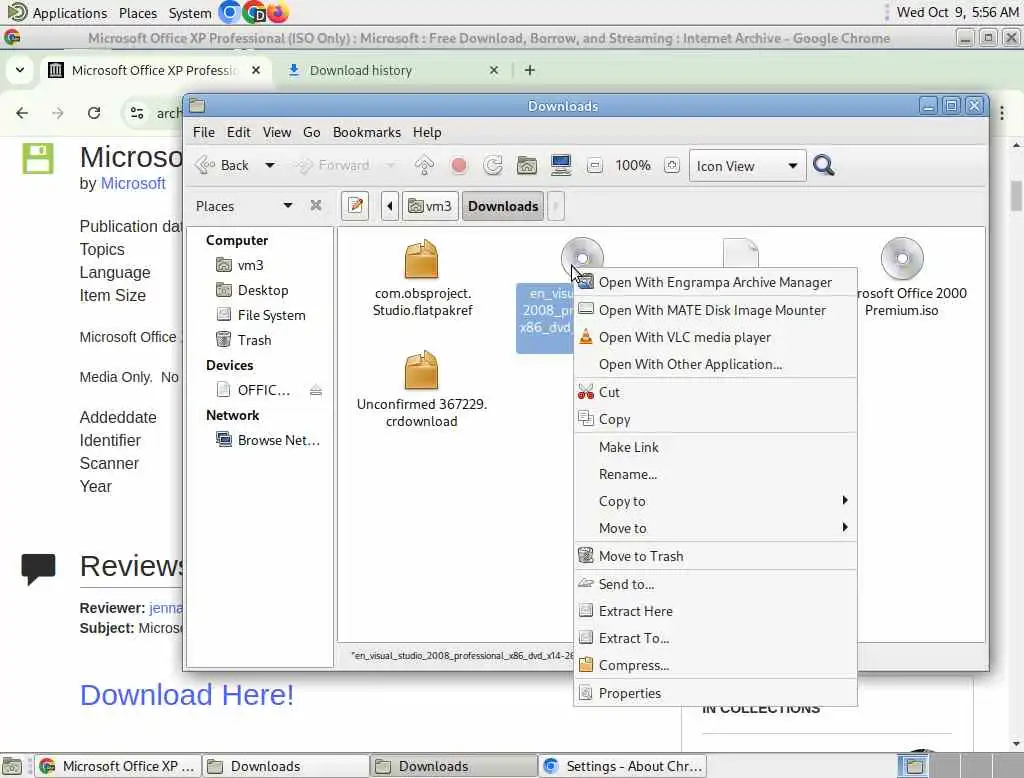Choose Open With VLC media player
Image resolution: width=1024 pixels, height=778 pixels.
[716, 337]
